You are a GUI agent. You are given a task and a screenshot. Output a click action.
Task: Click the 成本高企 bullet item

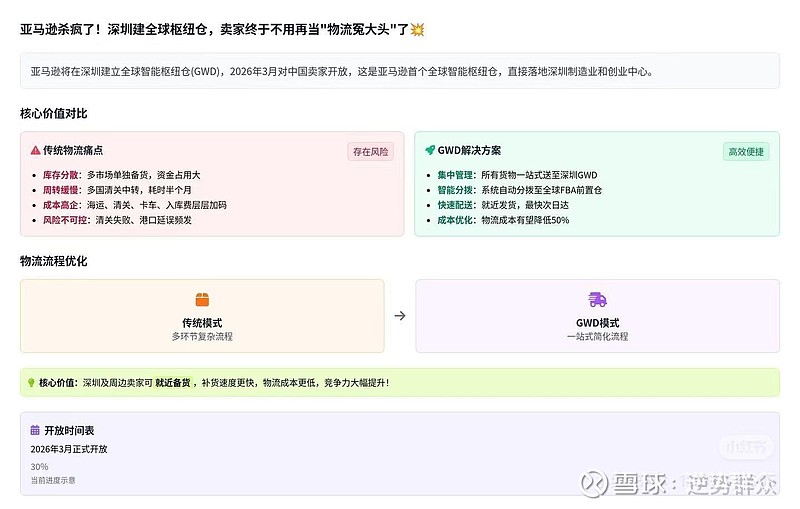135,205
